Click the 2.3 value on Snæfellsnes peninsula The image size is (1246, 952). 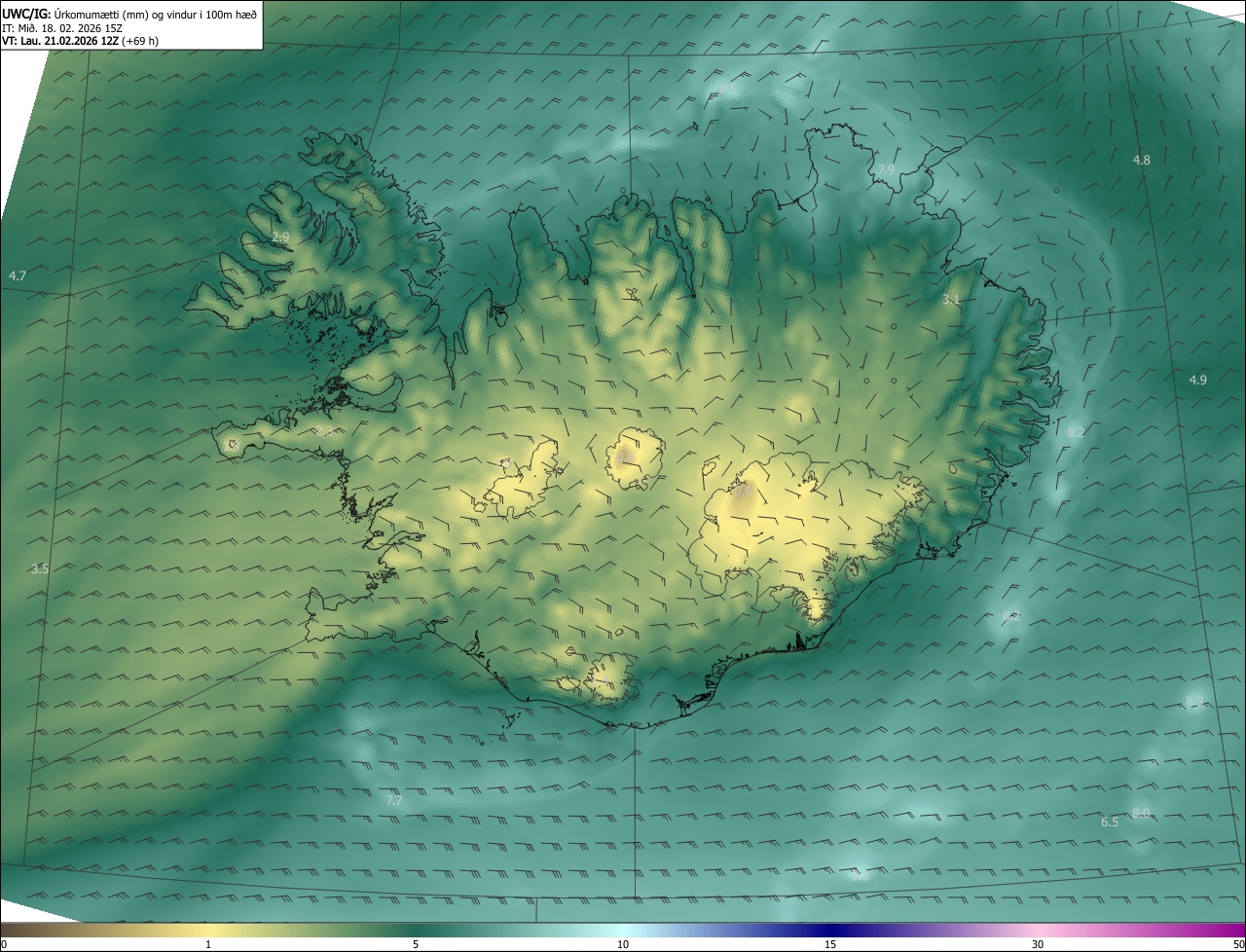tap(324, 429)
